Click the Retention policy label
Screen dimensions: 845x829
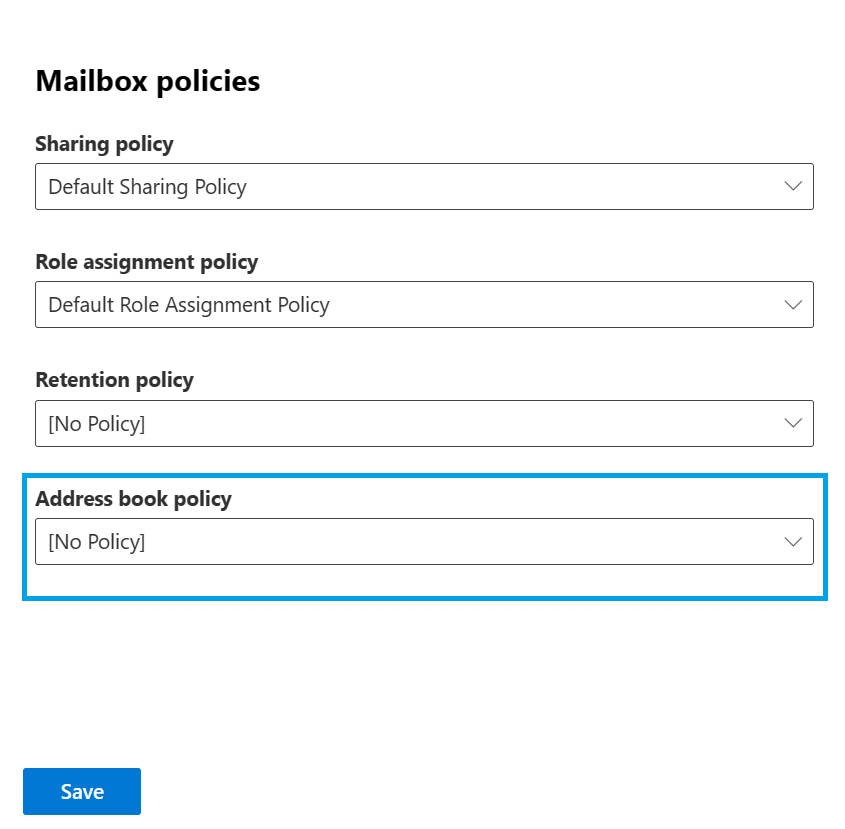click(x=114, y=380)
